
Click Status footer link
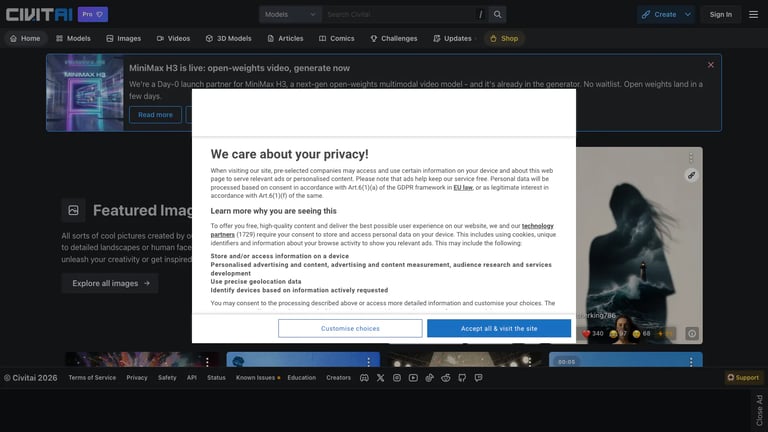(216, 378)
